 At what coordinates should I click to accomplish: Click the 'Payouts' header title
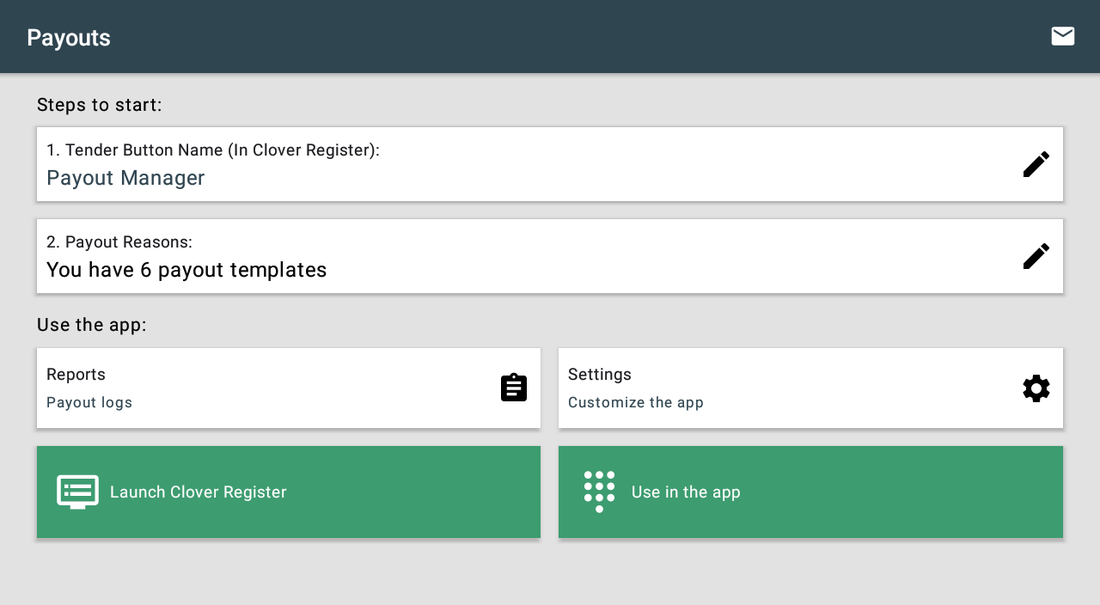pos(69,37)
